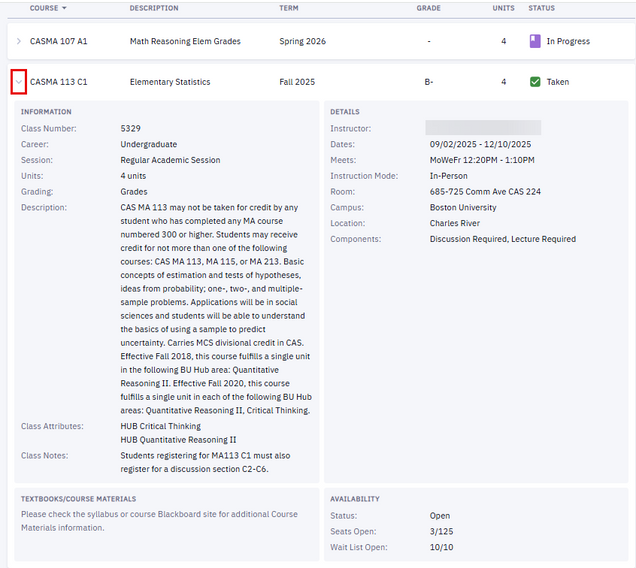Click the Blackboard course materials note
The width and height of the screenshot is (636, 568).
(159, 521)
